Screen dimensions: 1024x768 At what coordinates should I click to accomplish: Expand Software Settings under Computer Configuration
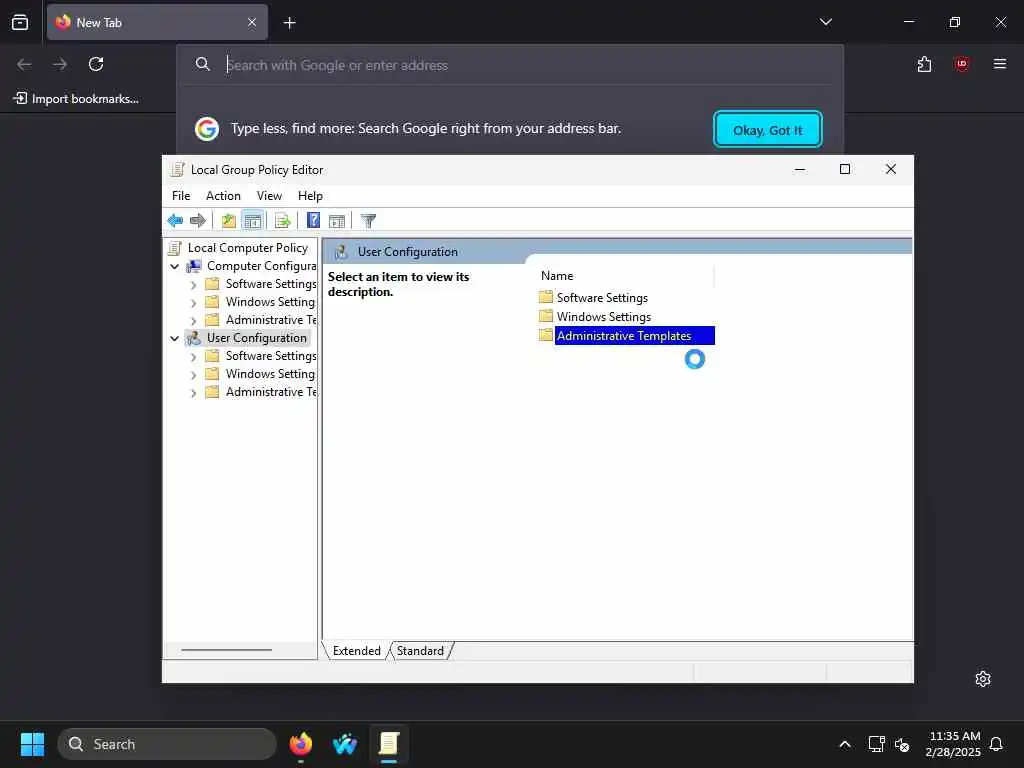tap(193, 285)
